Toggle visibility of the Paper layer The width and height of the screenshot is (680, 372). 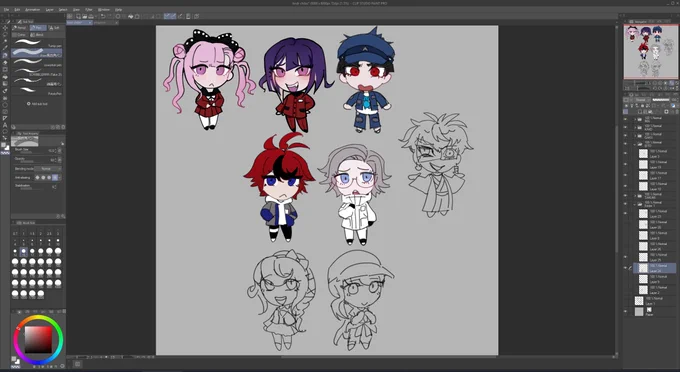(625, 311)
